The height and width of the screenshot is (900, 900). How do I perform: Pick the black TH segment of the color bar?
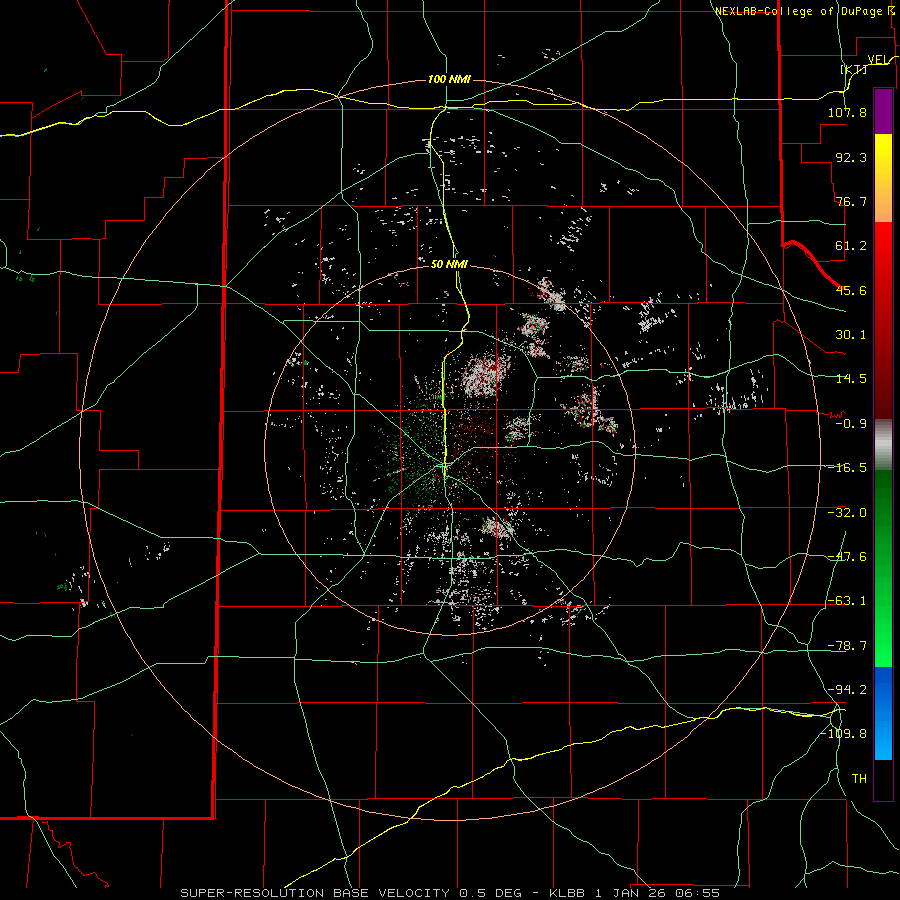[883, 779]
